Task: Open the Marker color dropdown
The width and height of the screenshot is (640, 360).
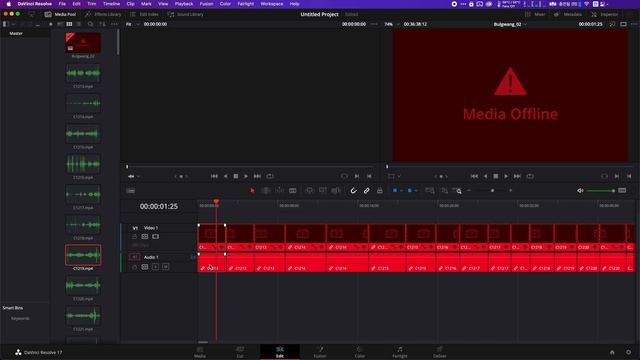Action: [x=416, y=191]
